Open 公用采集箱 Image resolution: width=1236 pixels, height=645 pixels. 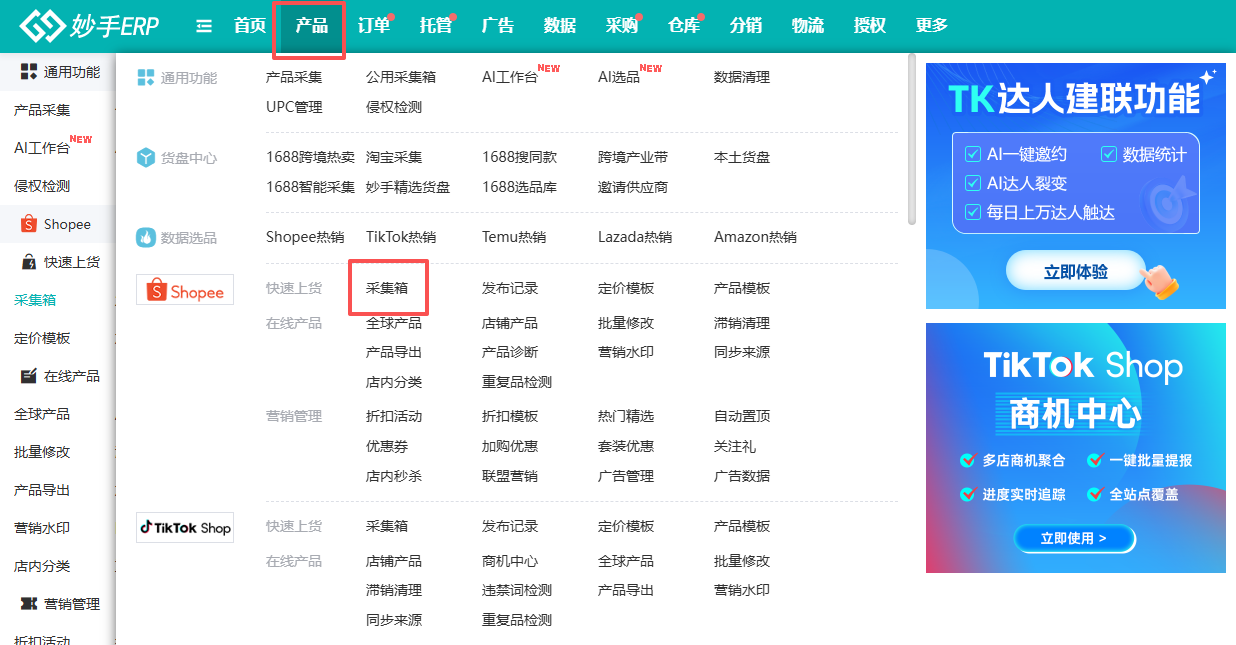401,77
